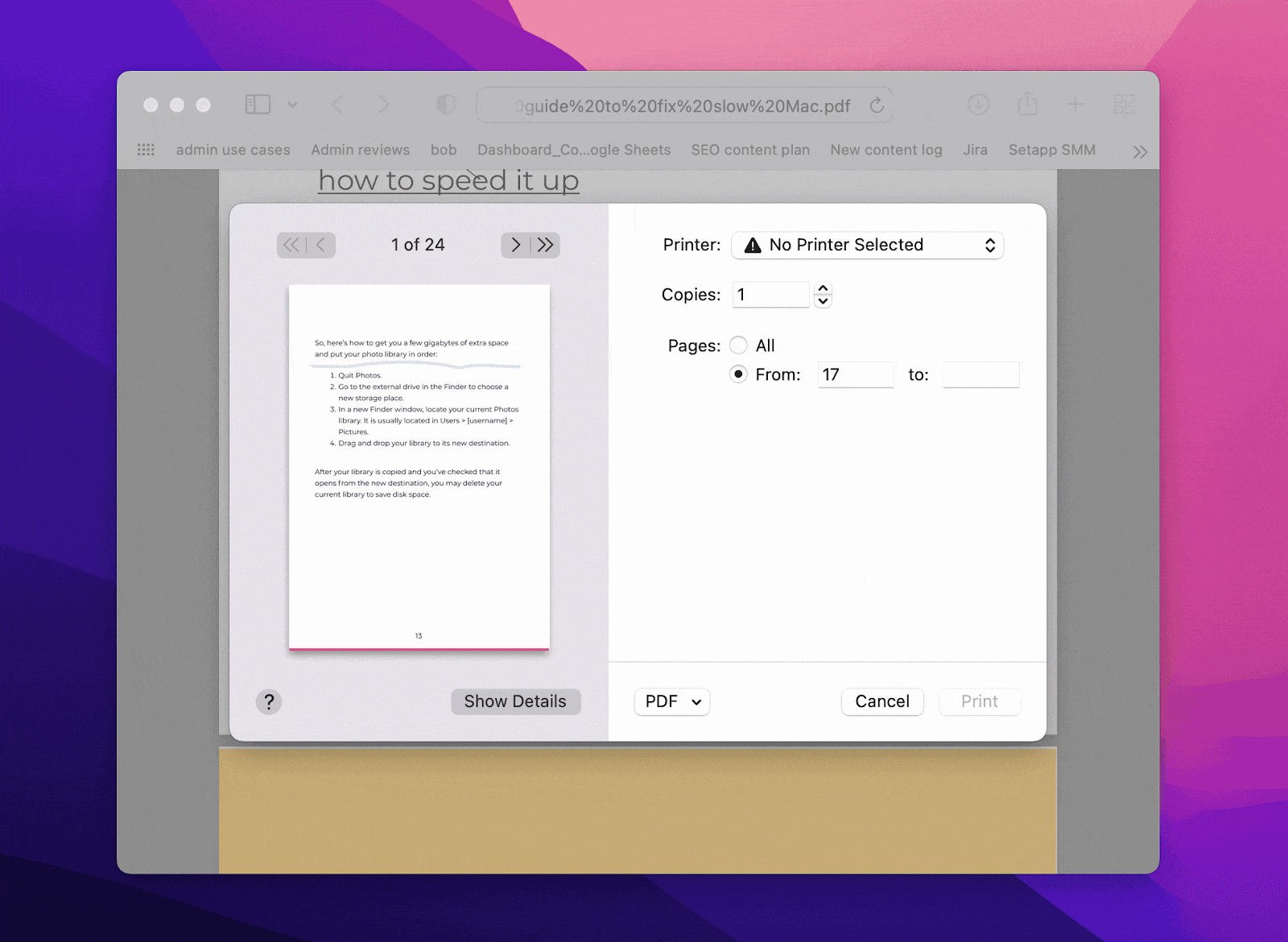Open the Jira bookmark
This screenshot has width=1288, height=942.
pyautogui.click(x=976, y=150)
